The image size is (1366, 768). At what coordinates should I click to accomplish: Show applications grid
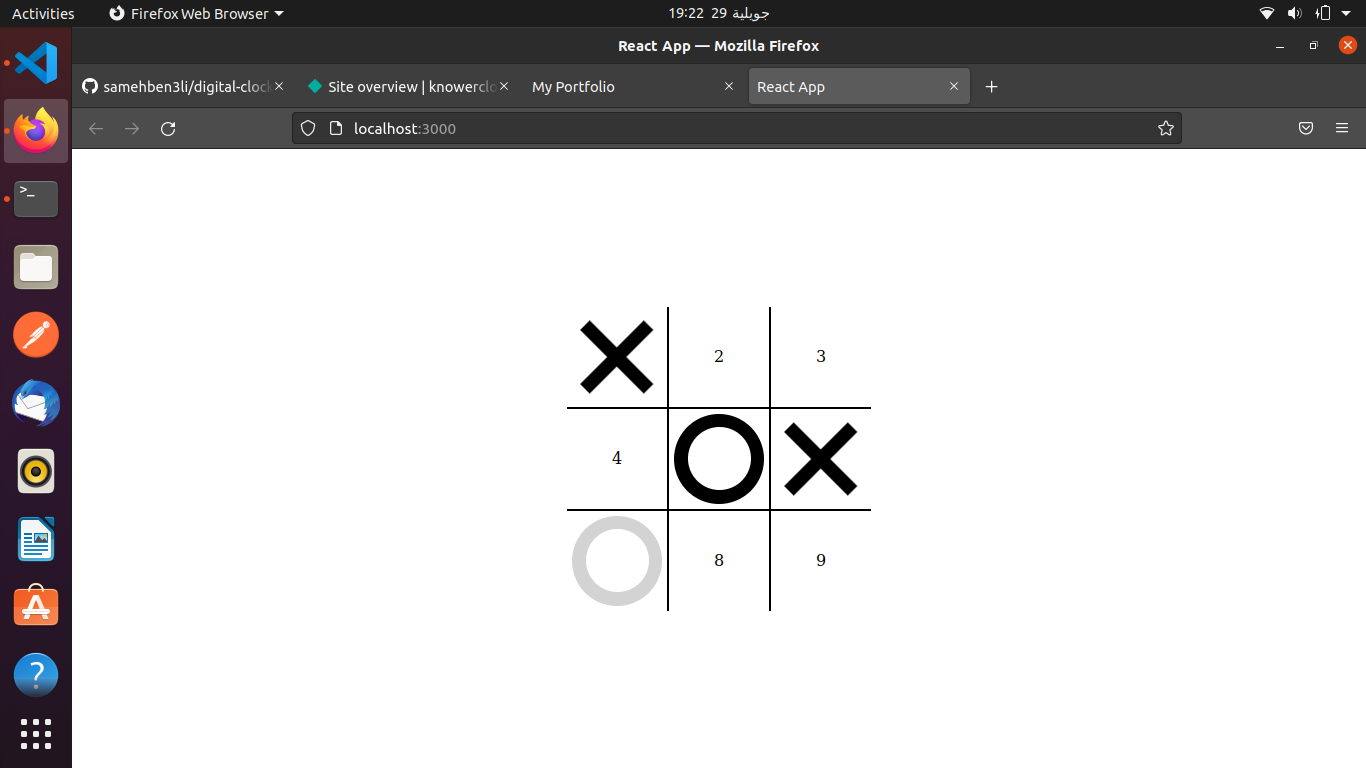click(36, 733)
